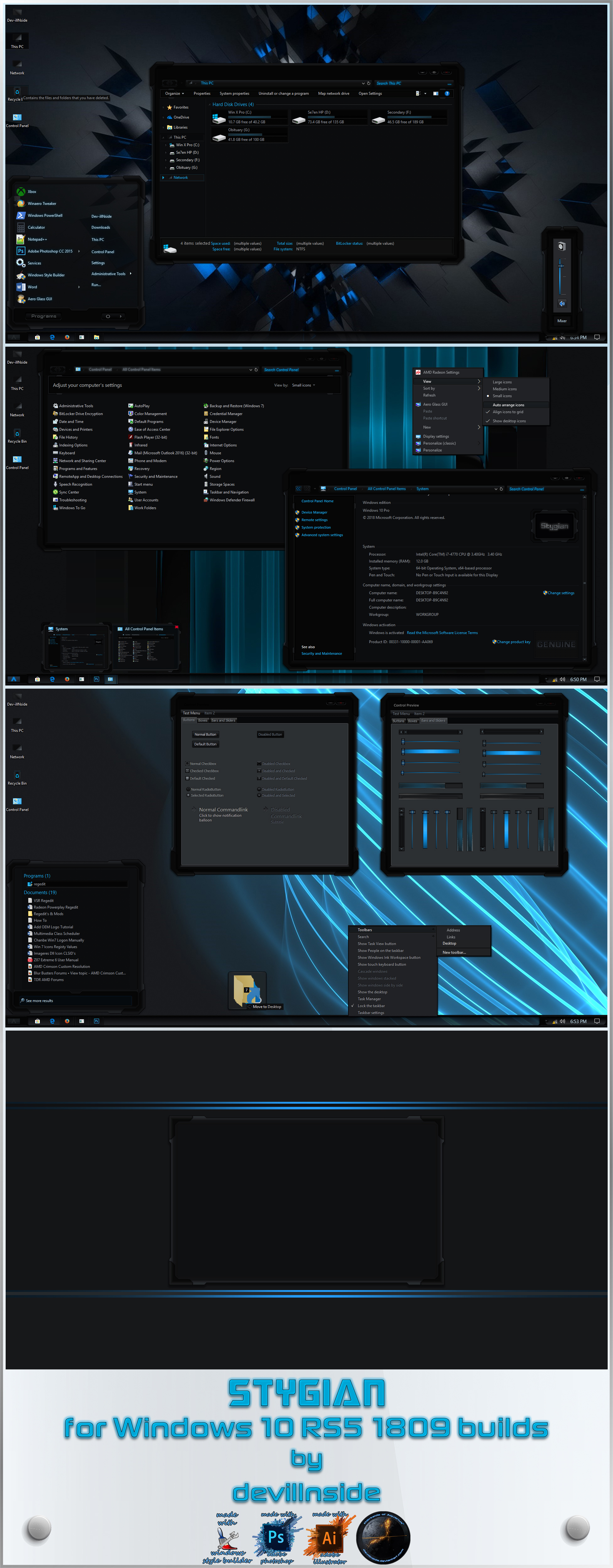
Task: Click the volume slider in the flyout
Action: tap(561, 277)
